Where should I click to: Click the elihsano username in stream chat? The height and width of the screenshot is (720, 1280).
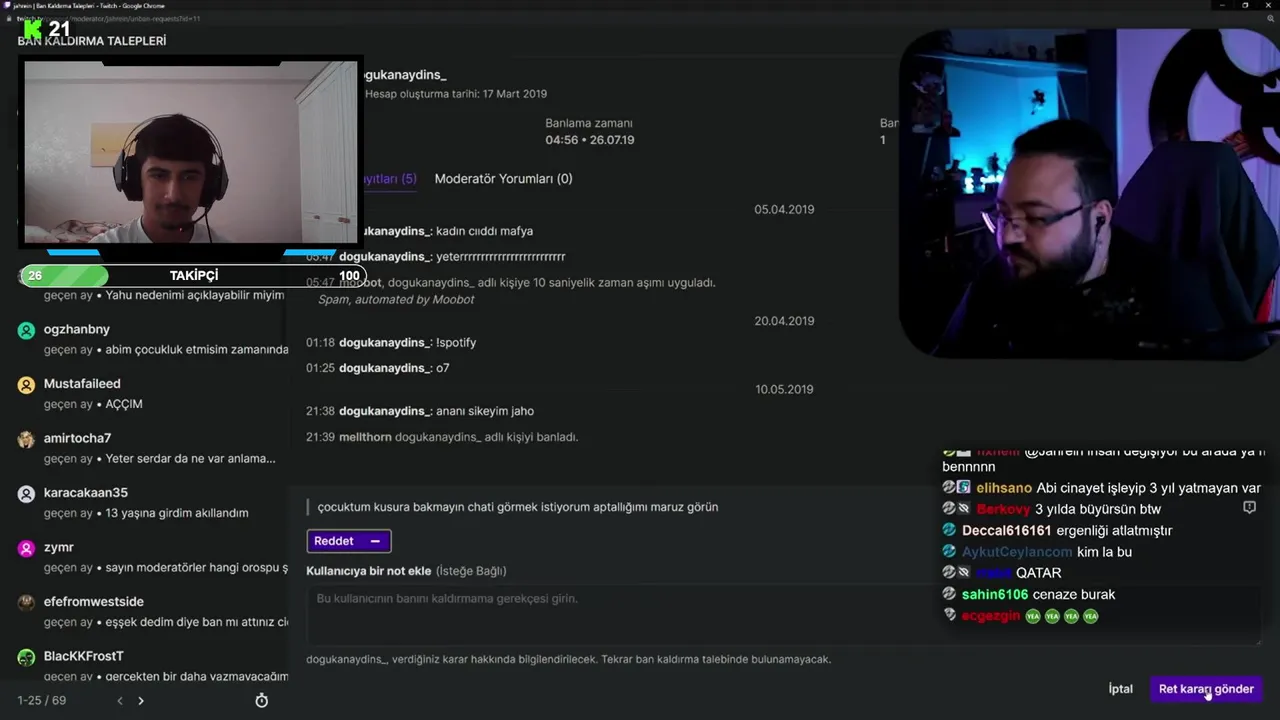coord(1004,488)
